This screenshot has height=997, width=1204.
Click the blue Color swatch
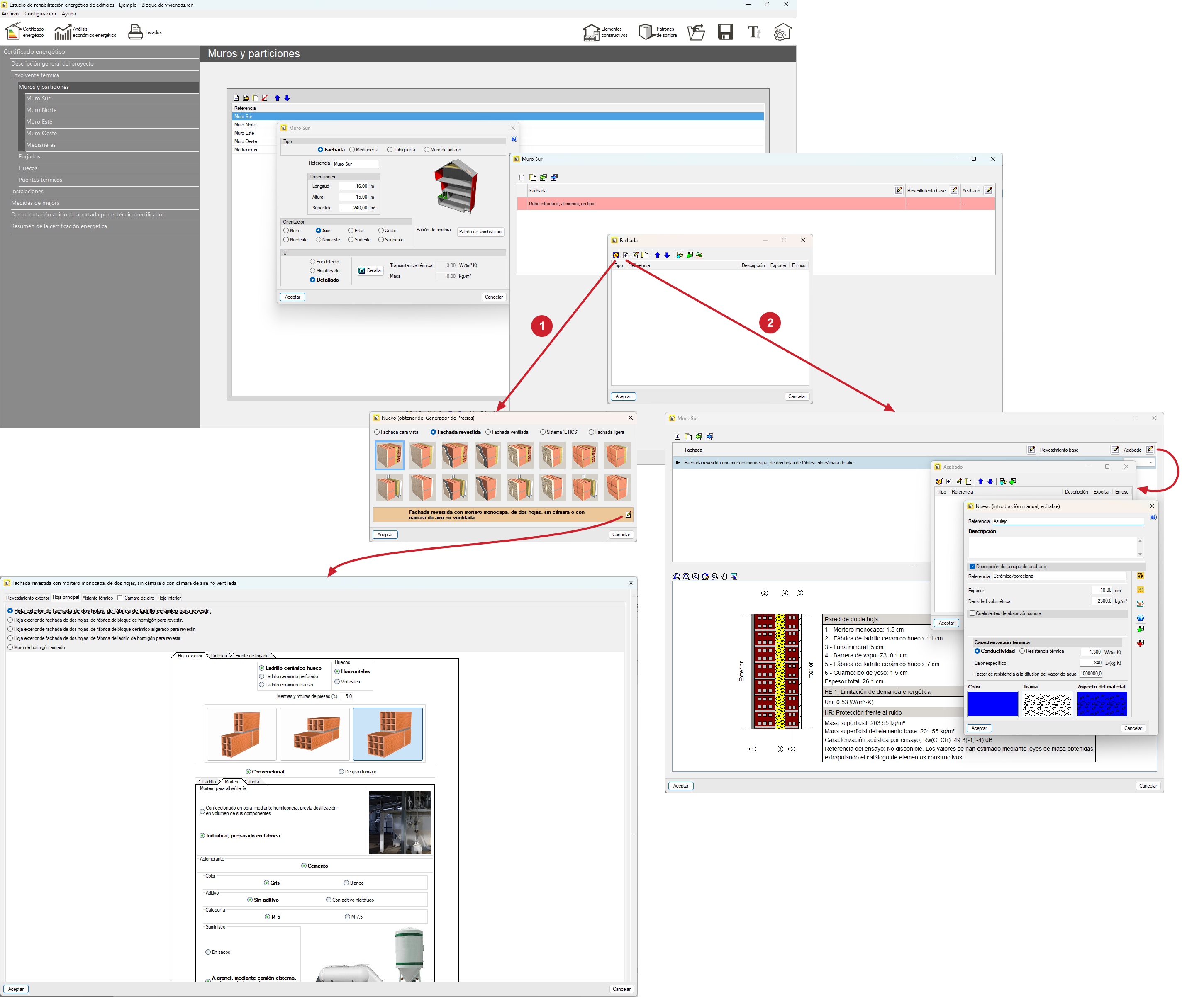[992, 704]
